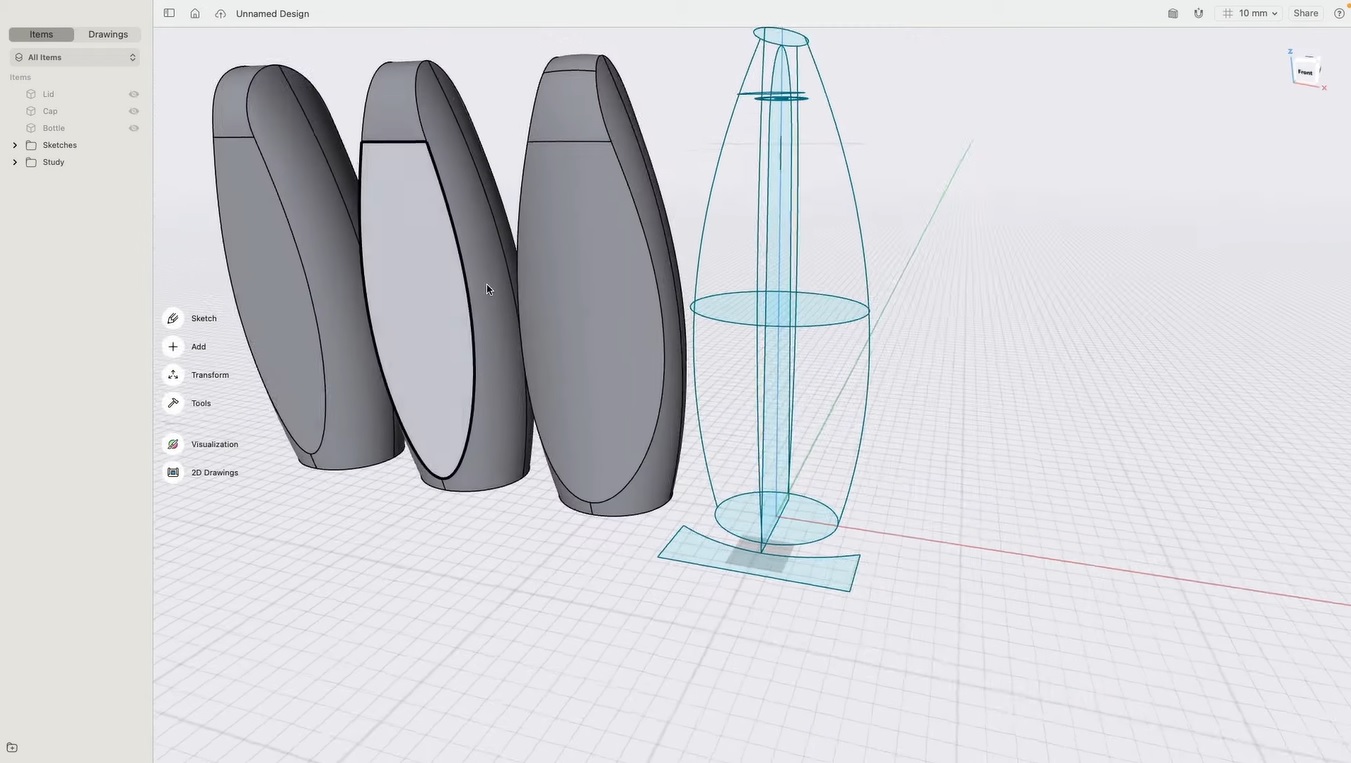
Task: Click the Front face on the orientation cube
Action: tap(1307, 70)
